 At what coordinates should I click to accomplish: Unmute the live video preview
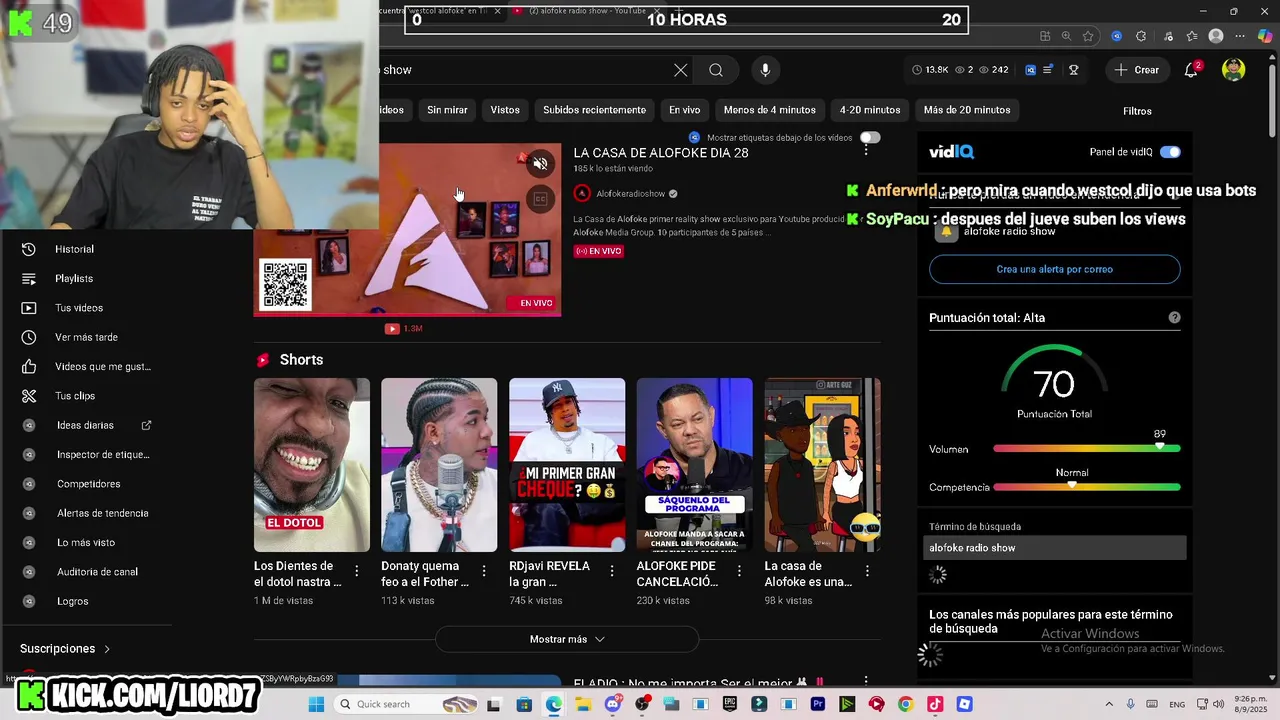pyautogui.click(x=540, y=164)
